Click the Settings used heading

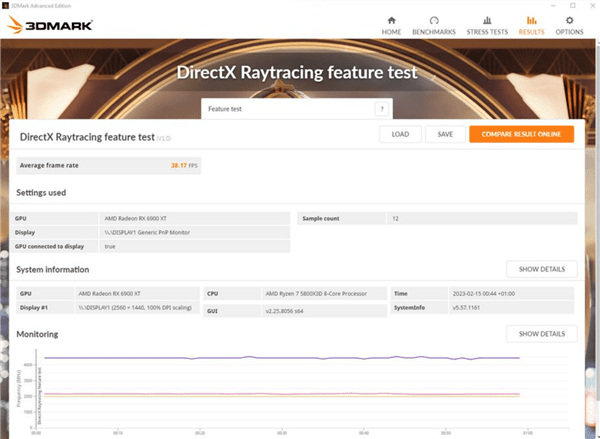point(41,193)
